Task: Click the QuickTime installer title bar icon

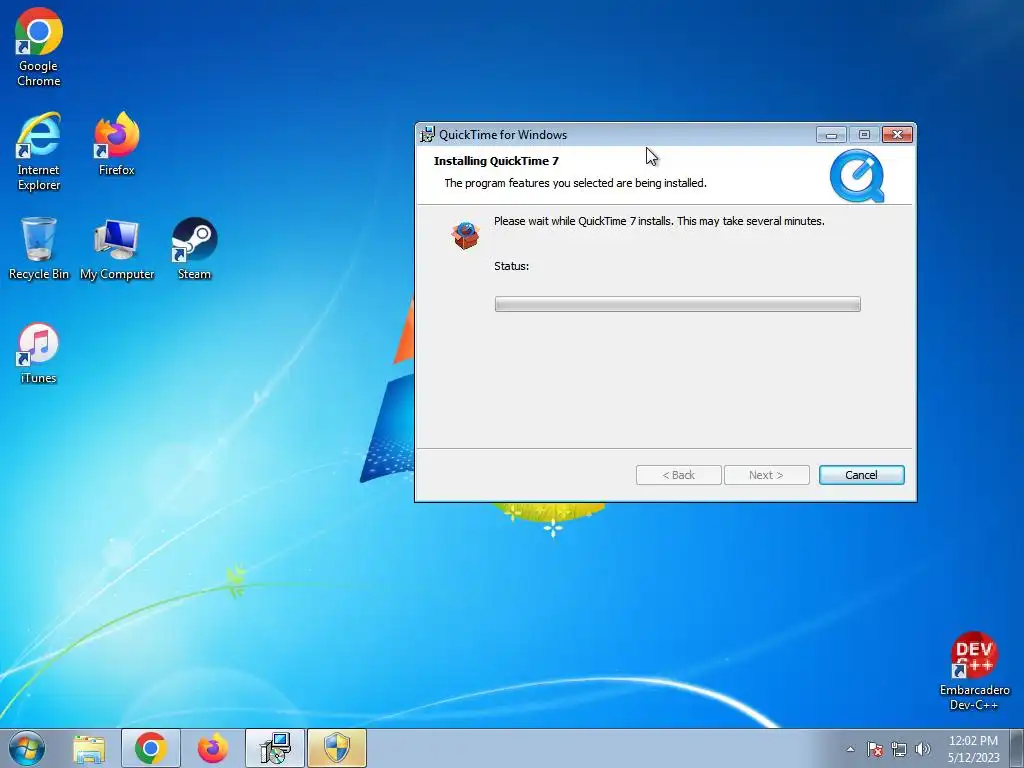Action: pyautogui.click(x=427, y=135)
